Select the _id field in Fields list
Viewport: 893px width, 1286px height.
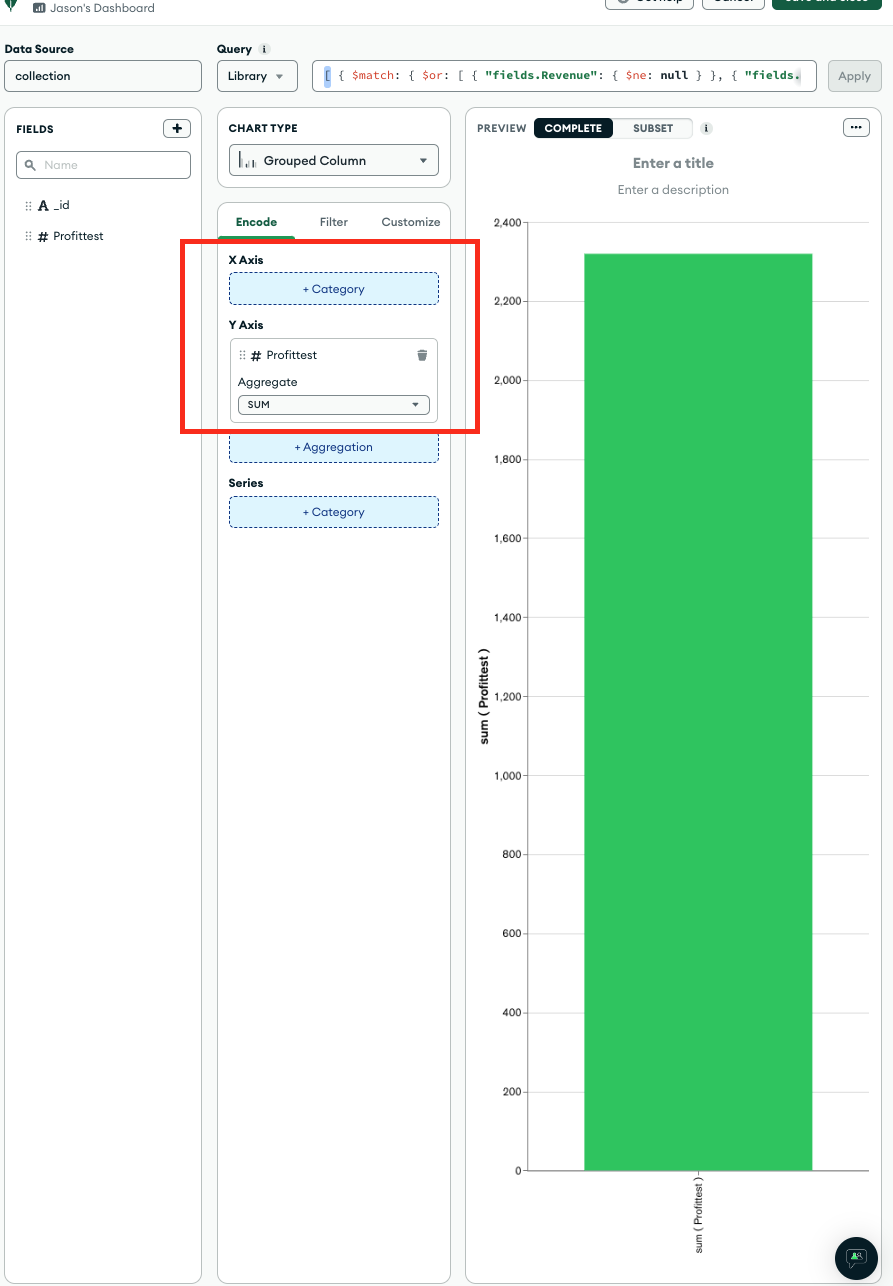tap(61, 205)
